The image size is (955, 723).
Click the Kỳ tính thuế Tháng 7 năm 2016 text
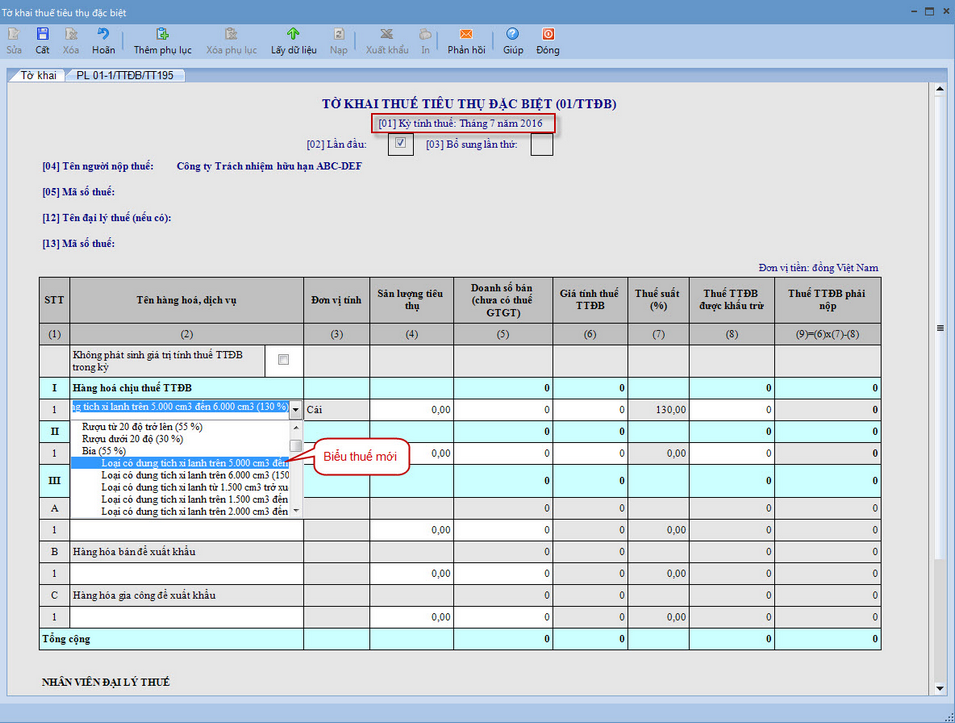click(460, 123)
